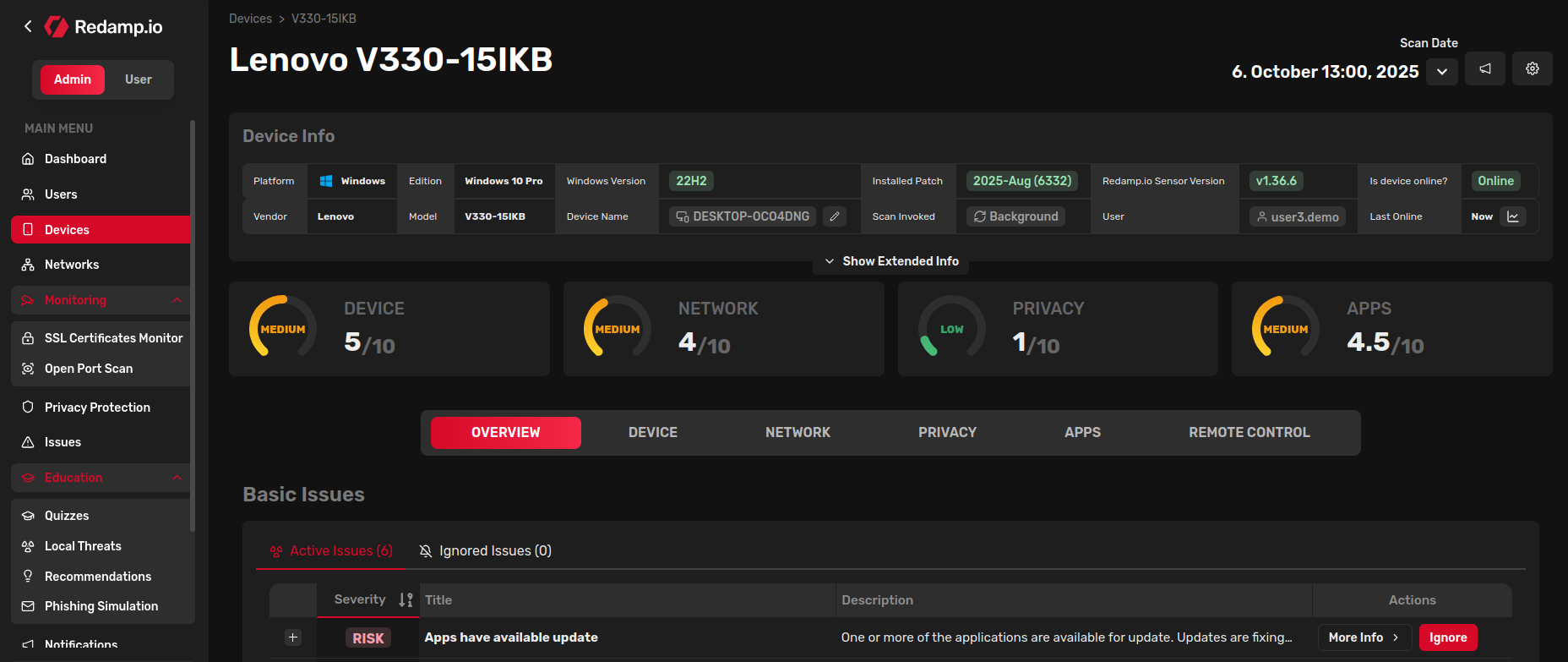Click the Devices breadcrumb link
Image resolution: width=1568 pixels, height=662 pixels.
pos(251,19)
